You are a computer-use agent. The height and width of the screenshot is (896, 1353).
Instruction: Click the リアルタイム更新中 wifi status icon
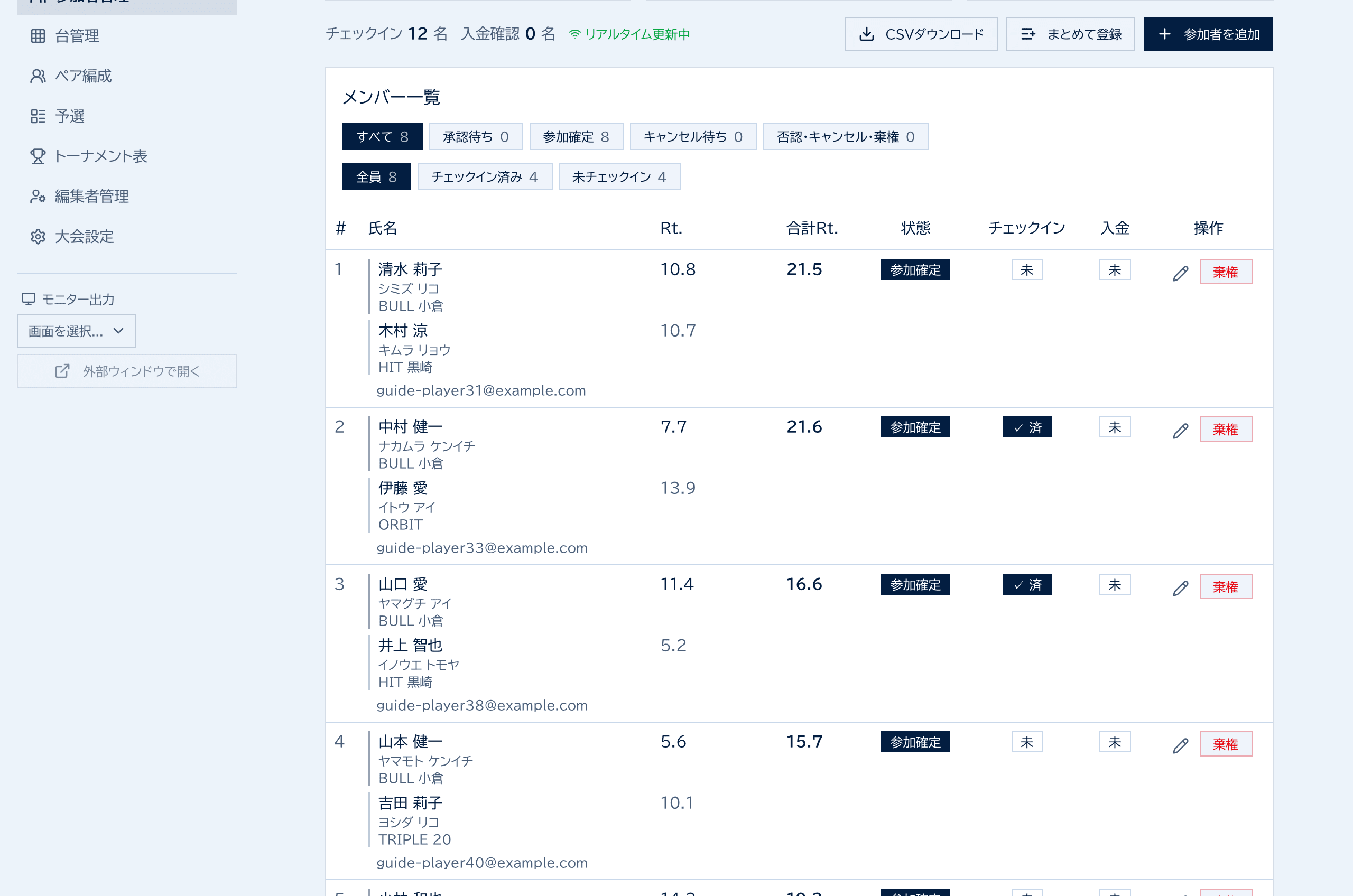pyautogui.click(x=574, y=34)
